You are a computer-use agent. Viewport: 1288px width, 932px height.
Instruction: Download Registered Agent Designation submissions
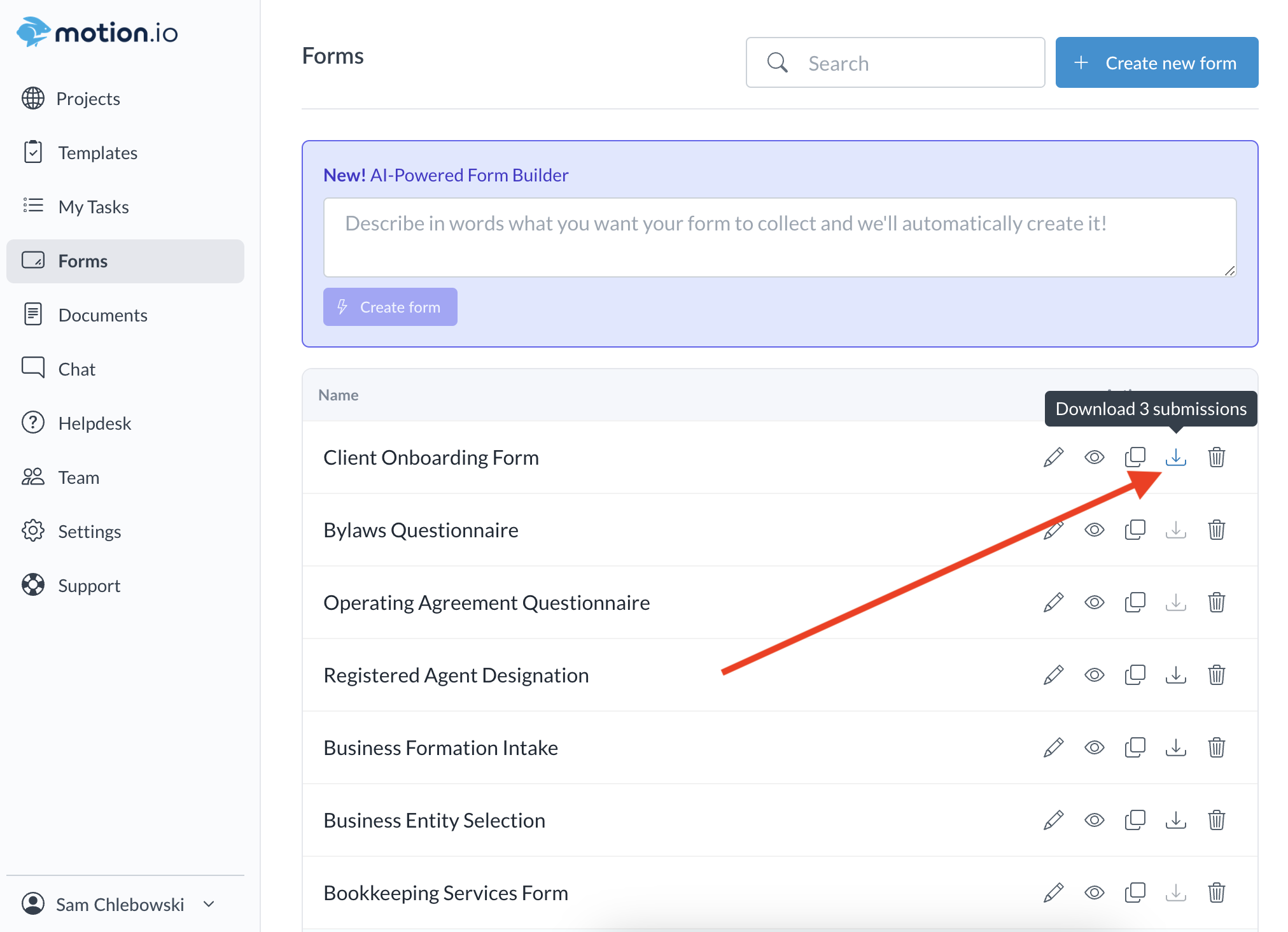coord(1175,675)
